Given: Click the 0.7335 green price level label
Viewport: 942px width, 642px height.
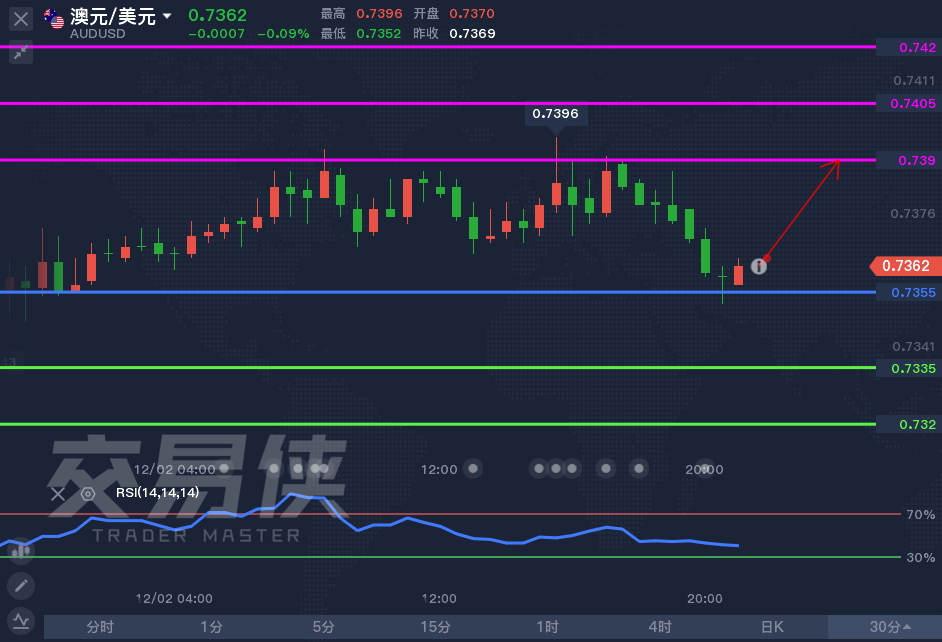Looking at the screenshot, I should coord(909,368).
